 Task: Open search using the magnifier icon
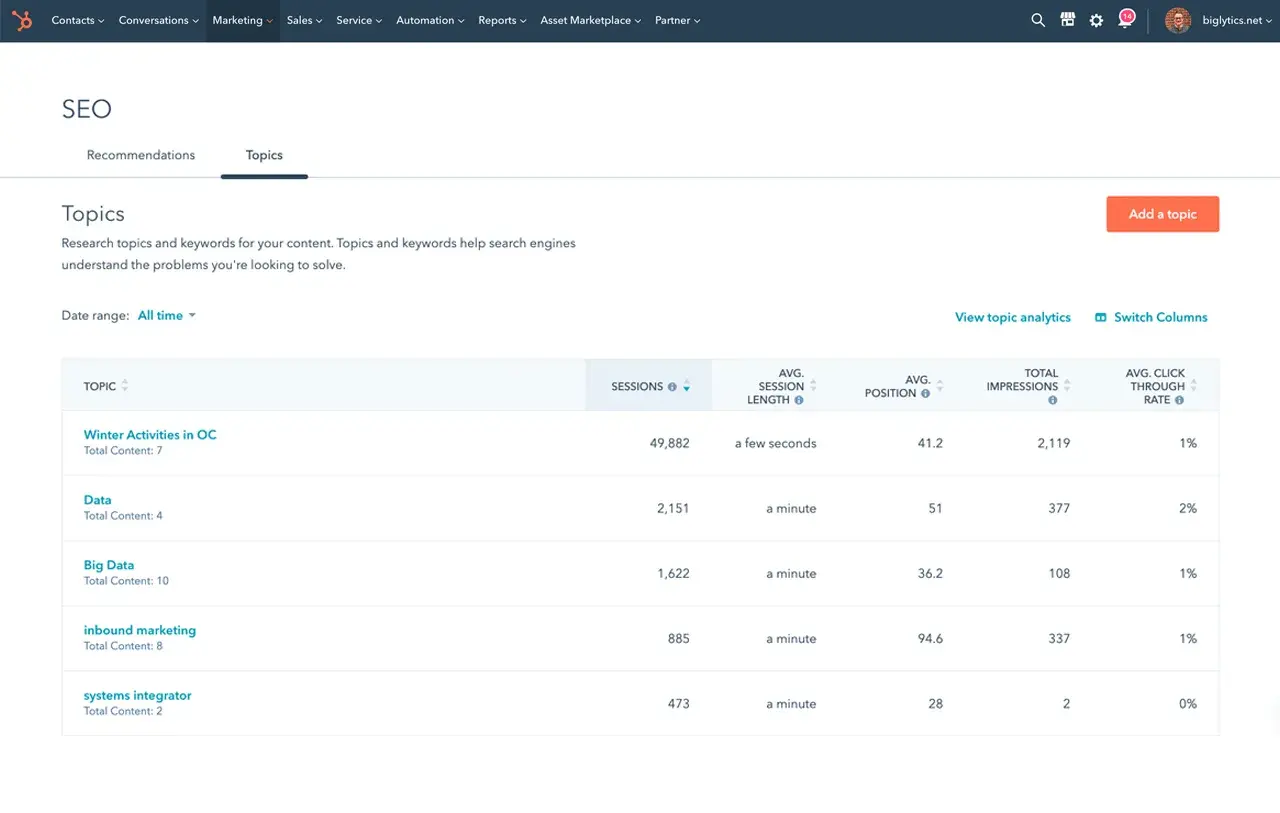(x=1038, y=20)
